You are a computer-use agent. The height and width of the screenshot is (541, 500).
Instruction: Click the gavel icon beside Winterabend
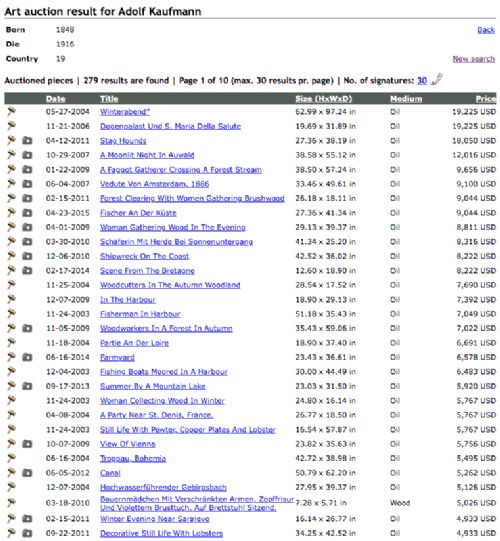[11, 111]
